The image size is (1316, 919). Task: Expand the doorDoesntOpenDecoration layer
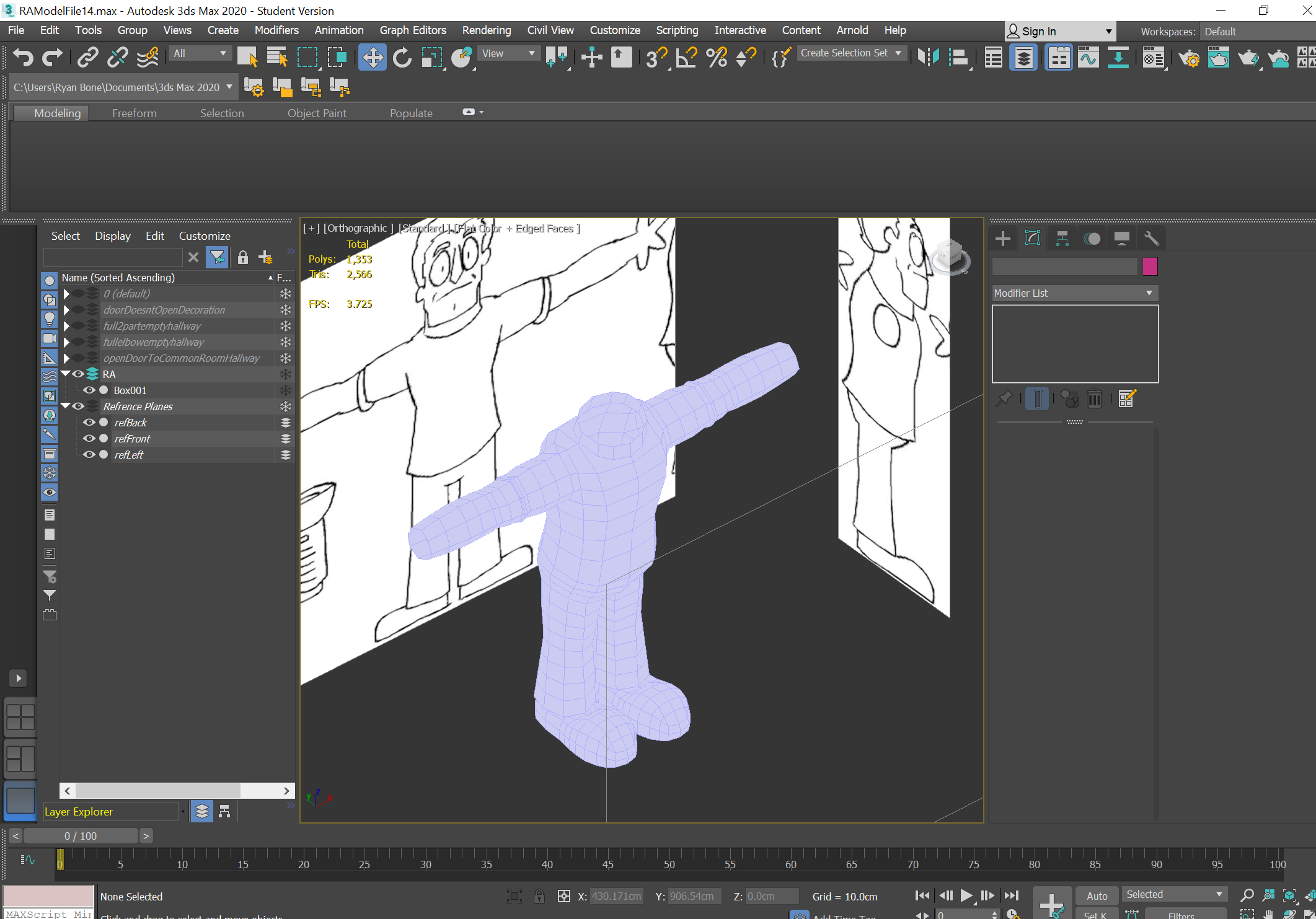point(66,310)
